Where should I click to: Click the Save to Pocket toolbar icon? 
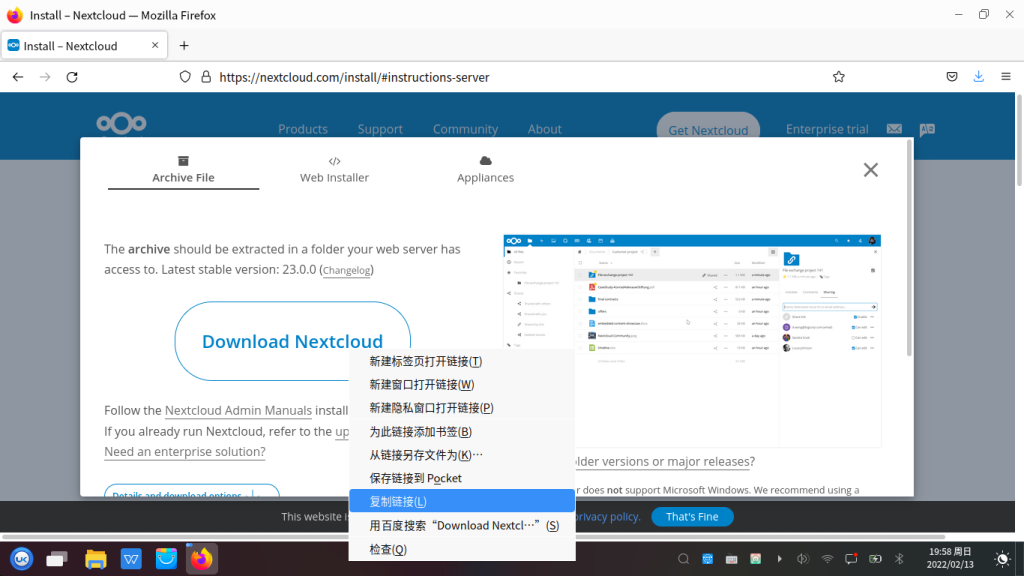click(952, 77)
